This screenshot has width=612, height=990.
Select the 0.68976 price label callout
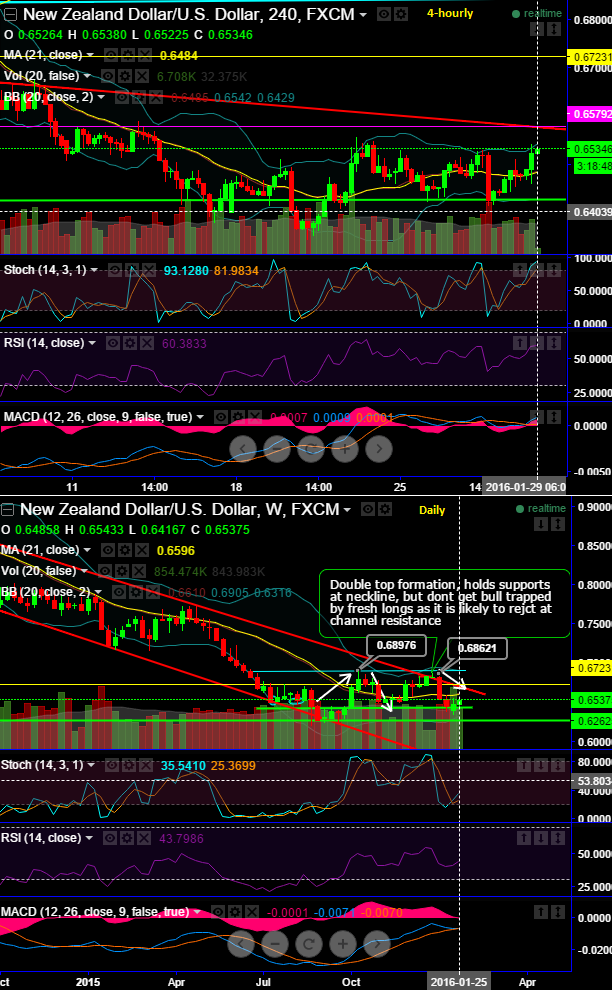tap(397, 646)
